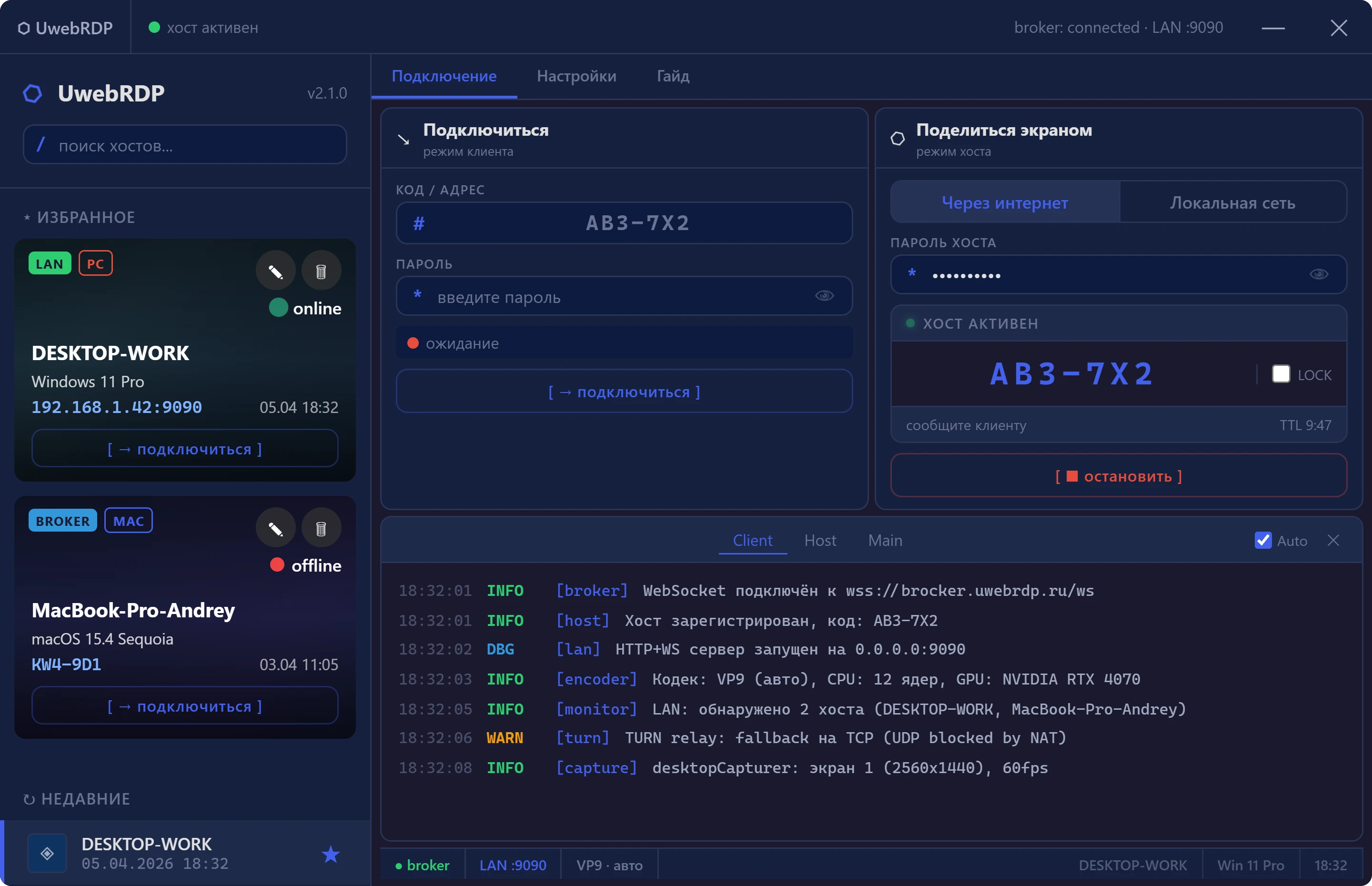The image size is (1372, 886).
Task: Click the hash icon in code field
Action: [419, 223]
